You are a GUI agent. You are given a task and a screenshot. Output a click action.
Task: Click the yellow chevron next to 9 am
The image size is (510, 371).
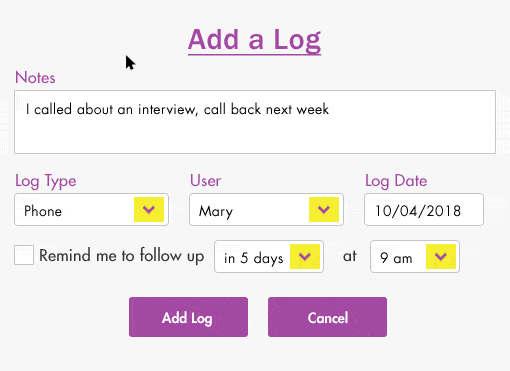tap(441, 256)
